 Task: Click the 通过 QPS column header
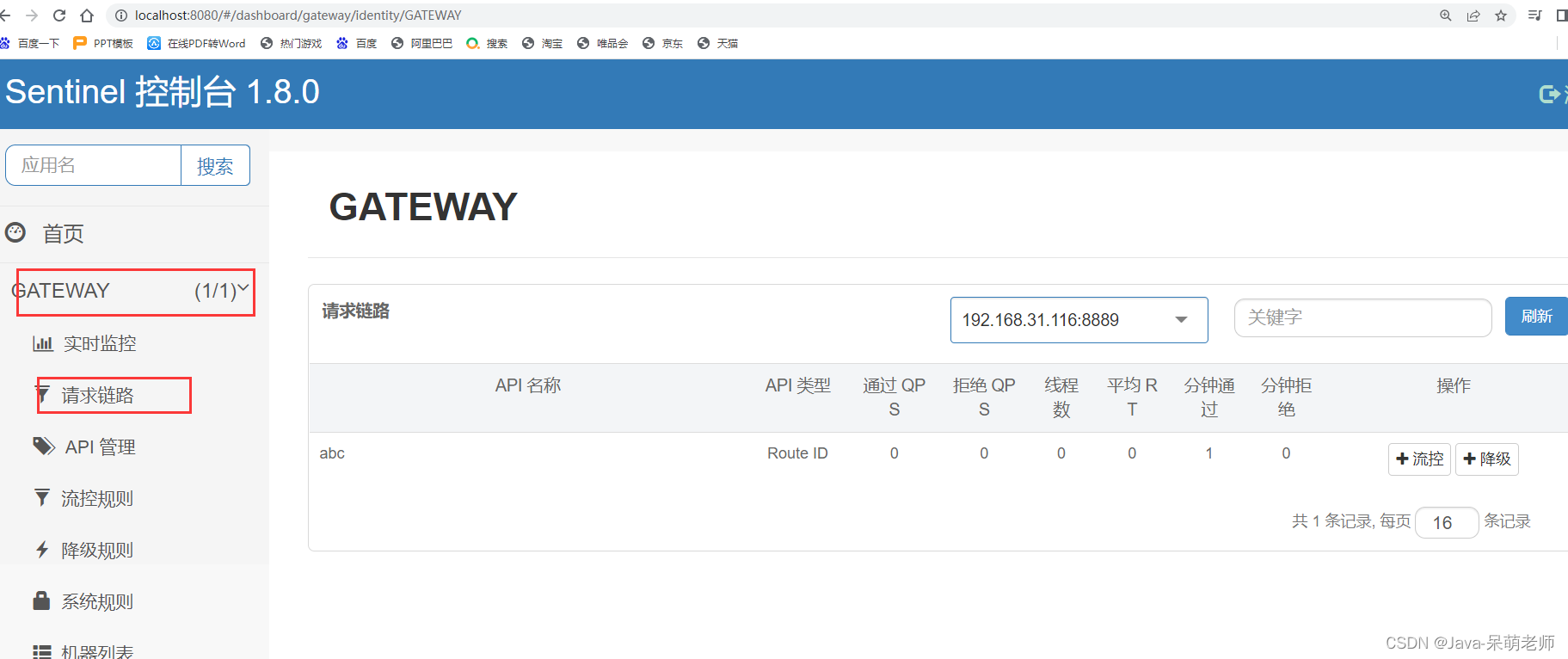(895, 397)
